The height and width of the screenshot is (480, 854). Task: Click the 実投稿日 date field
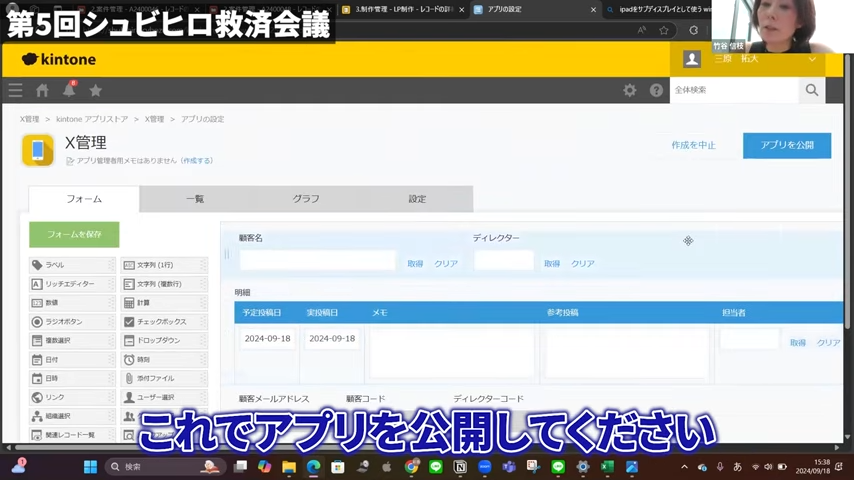point(332,338)
